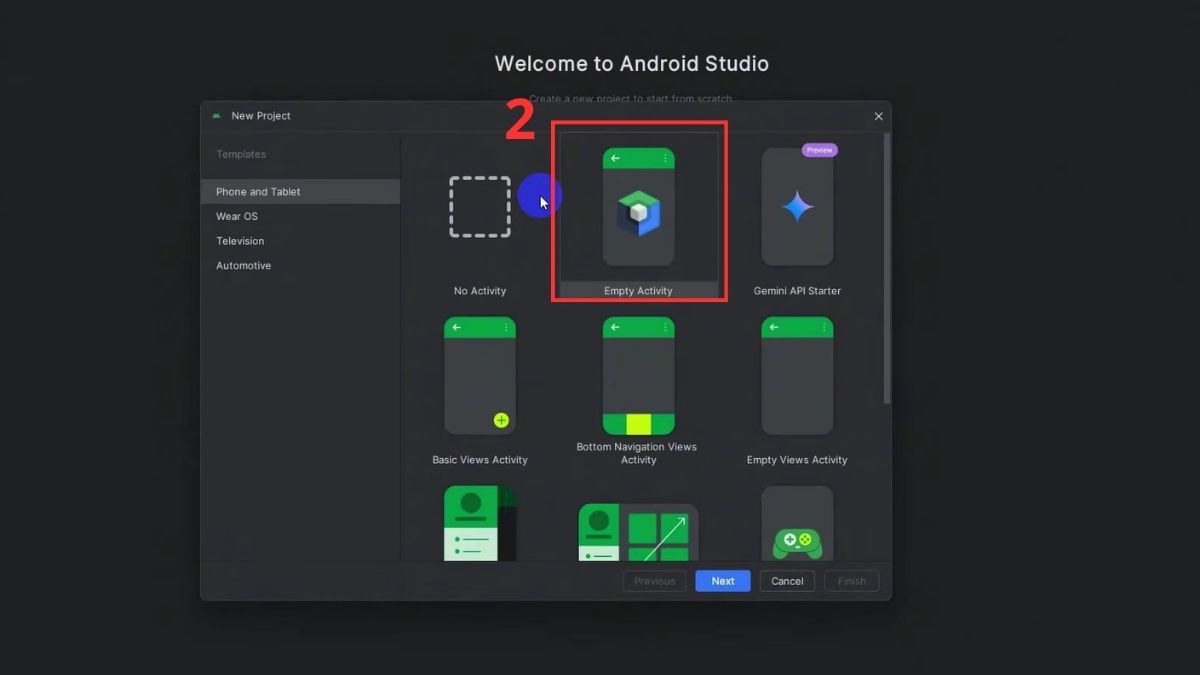The image size is (1200, 675).
Task: Click the disabled Previous button
Action: (655, 581)
